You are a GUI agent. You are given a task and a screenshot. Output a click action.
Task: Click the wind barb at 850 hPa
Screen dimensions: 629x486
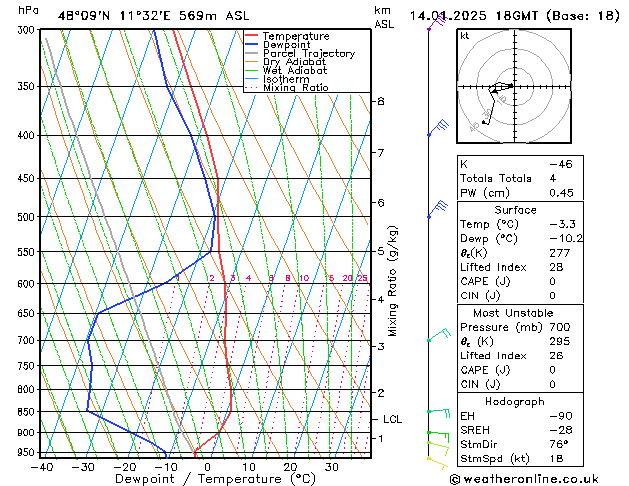(439, 413)
